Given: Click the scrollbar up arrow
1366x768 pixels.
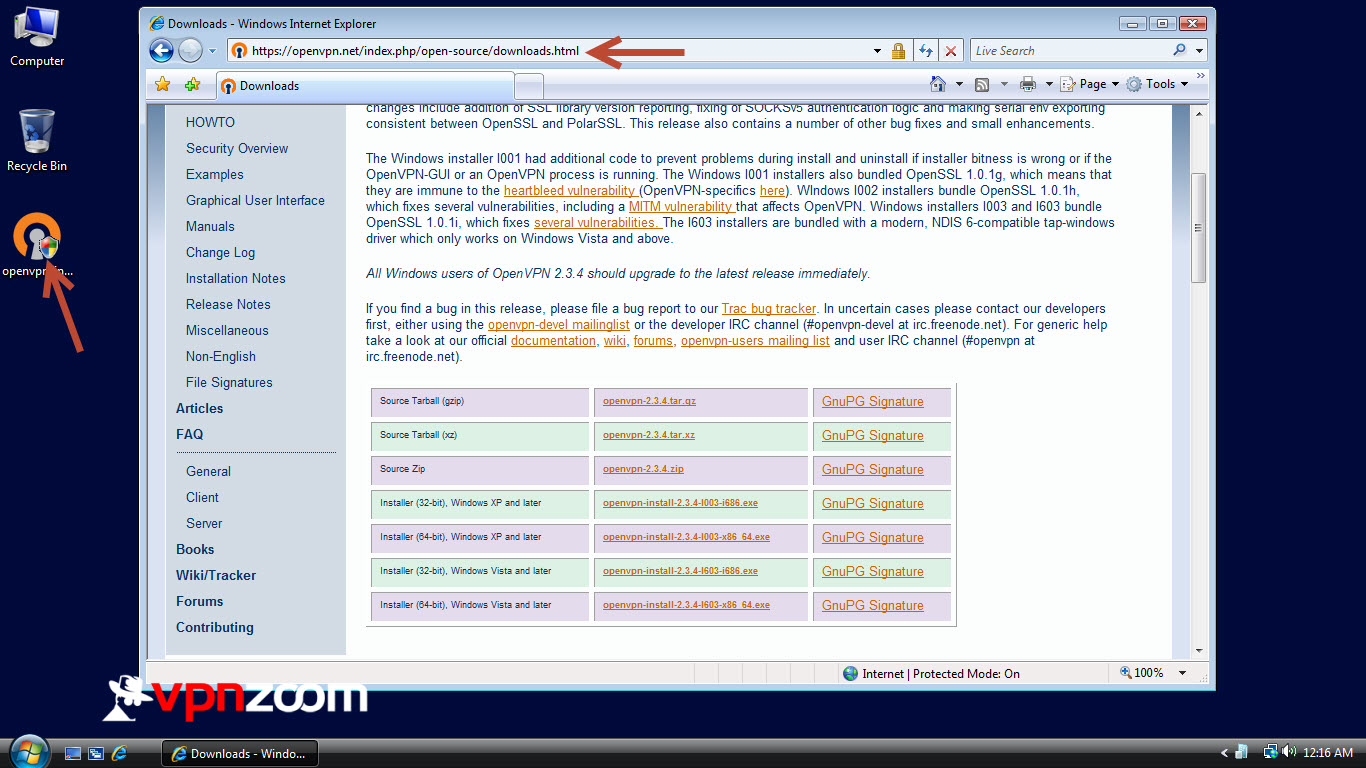Looking at the screenshot, I should (1199, 114).
